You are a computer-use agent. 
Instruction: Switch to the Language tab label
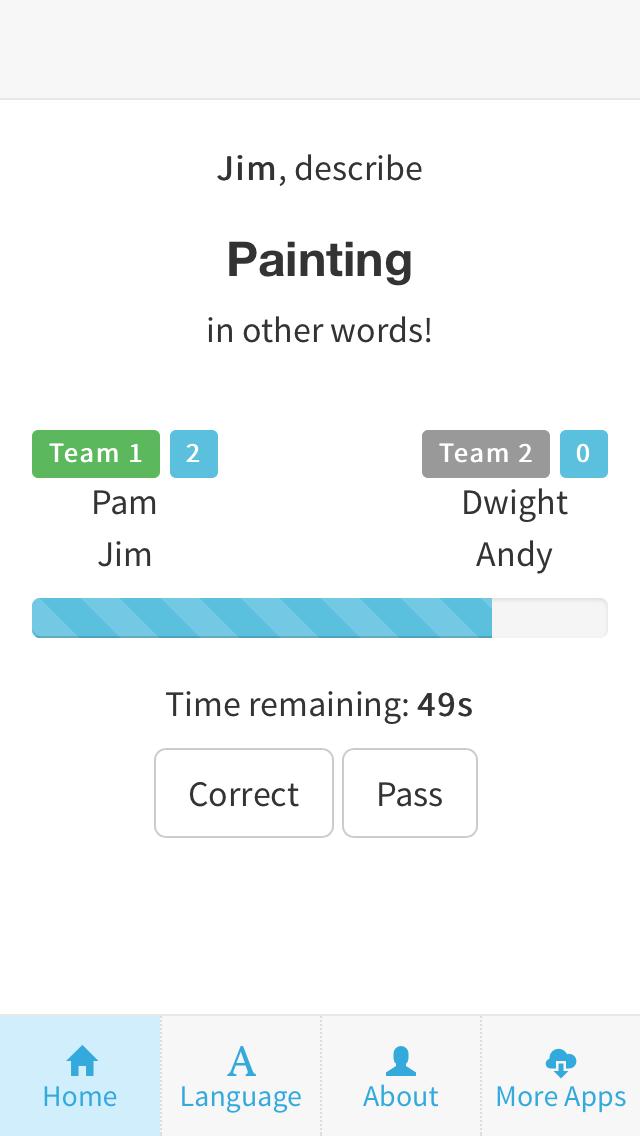point(241,1097)
